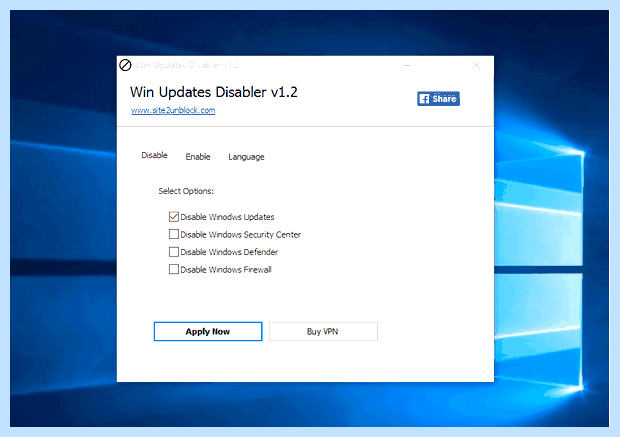620x437 pixels.
Task: Switch to the Disable tab
Action: pyautogui.click(x=154, y=155)
